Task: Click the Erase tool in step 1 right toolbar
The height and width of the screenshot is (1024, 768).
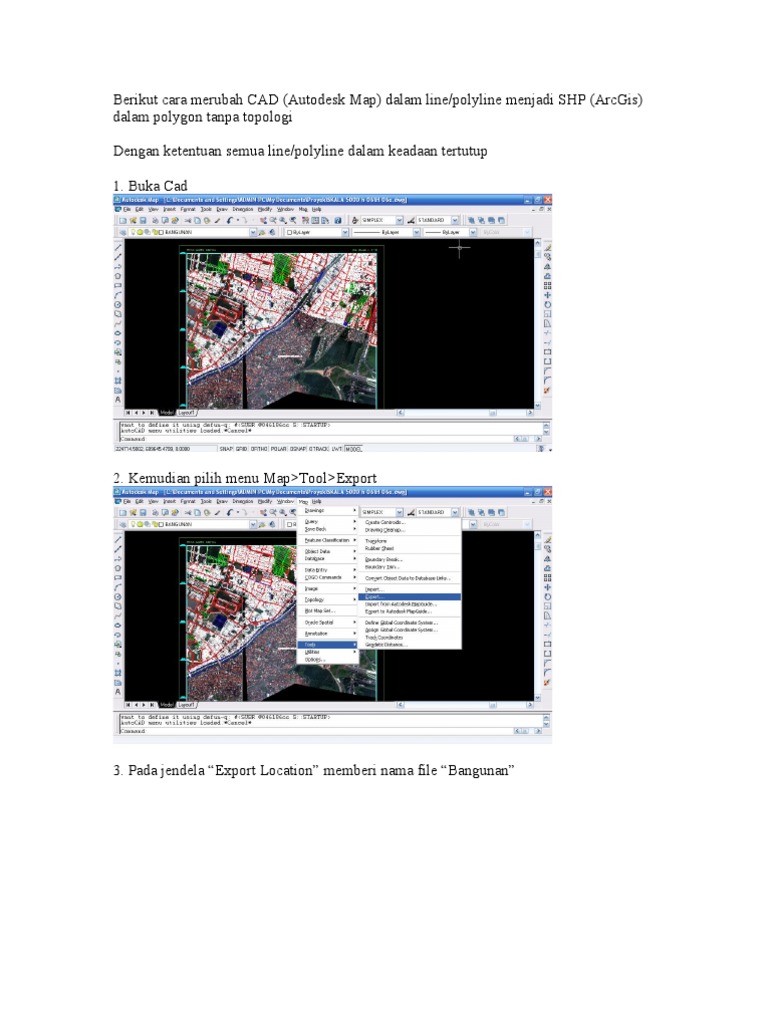Action: coord(547,248)
